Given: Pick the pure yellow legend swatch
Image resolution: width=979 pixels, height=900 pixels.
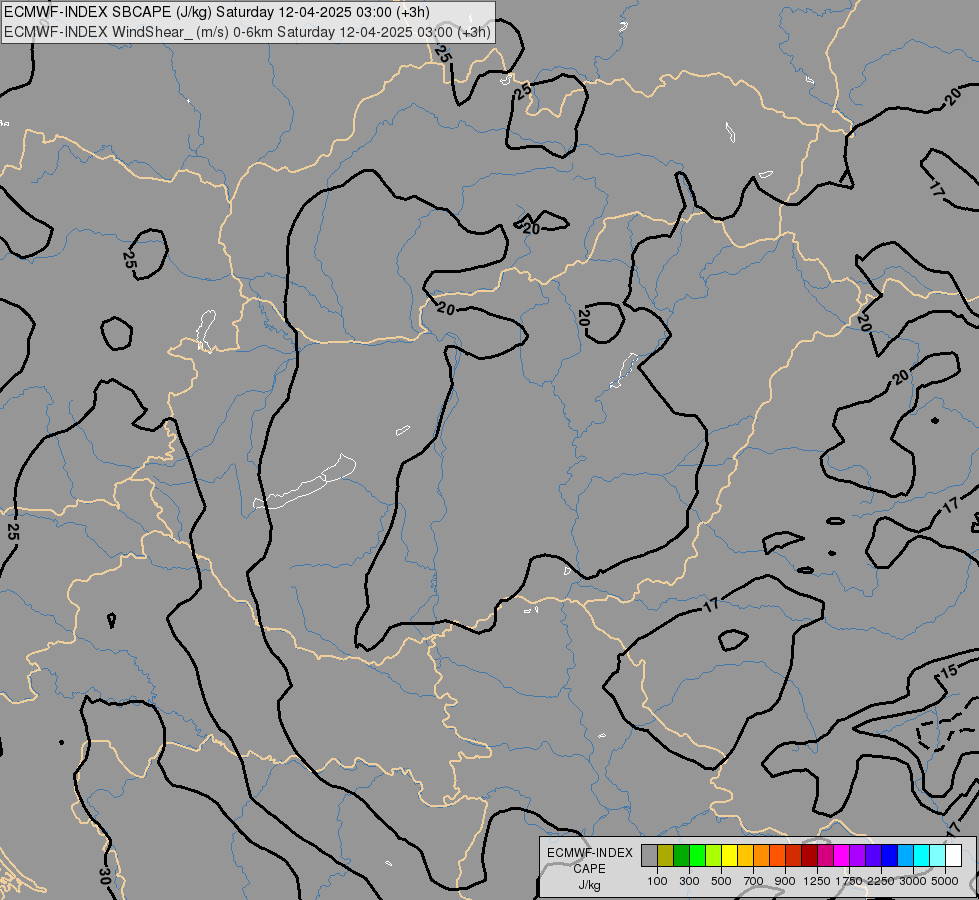Looking at the screenshot, I should tap(729, 855).
